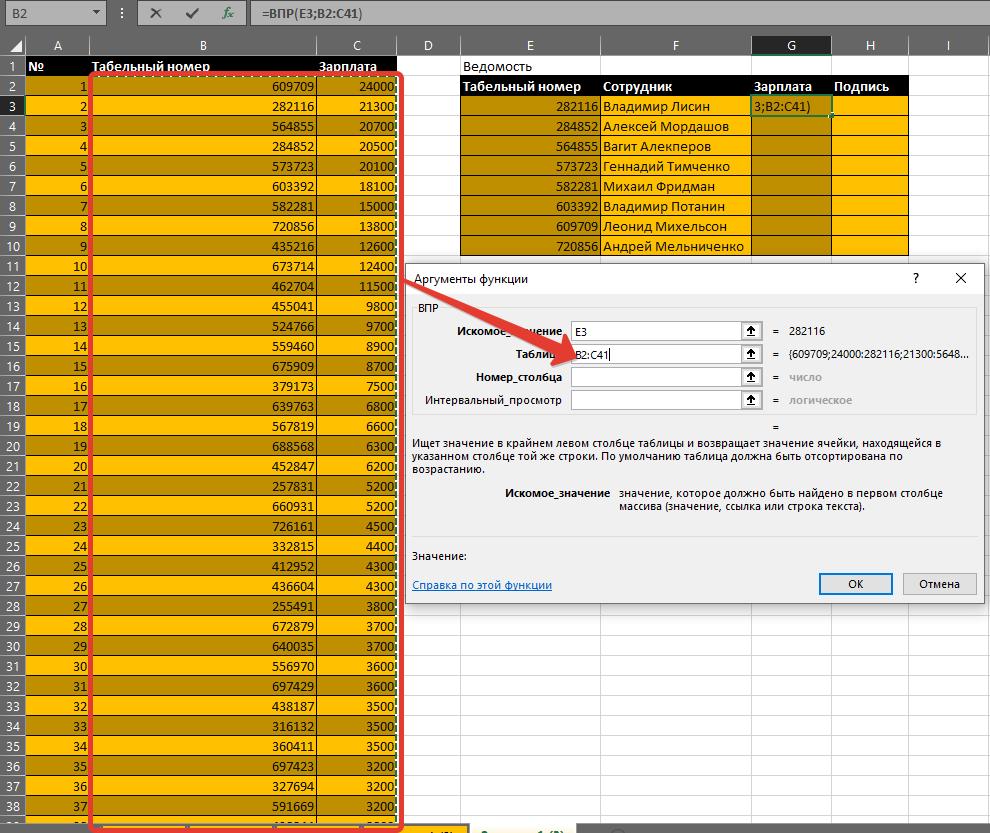
Task: Open Справка по этой функции link
Action: [482, 585]
